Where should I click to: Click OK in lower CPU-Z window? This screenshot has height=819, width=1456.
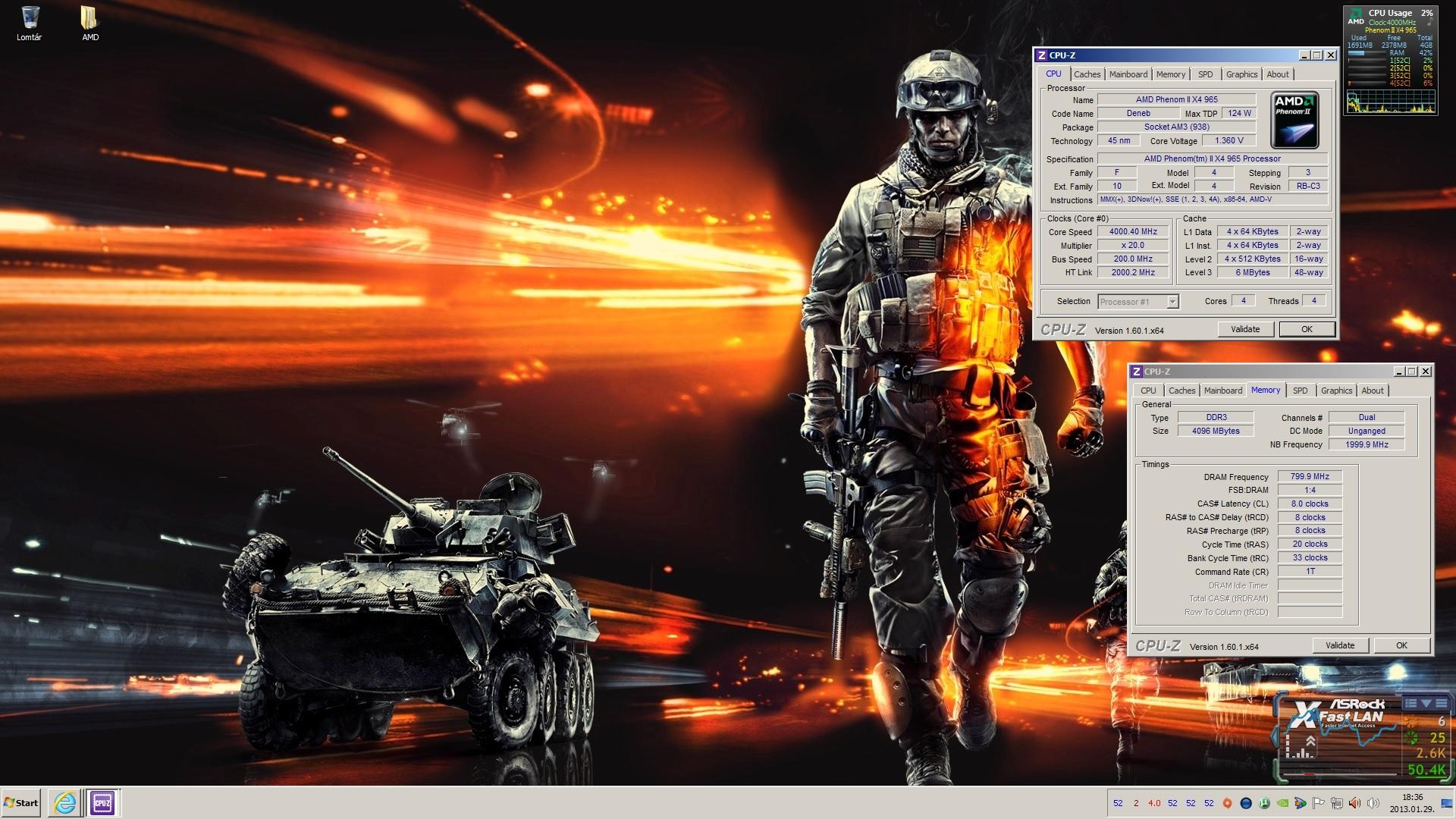(x=1401, y=645)
